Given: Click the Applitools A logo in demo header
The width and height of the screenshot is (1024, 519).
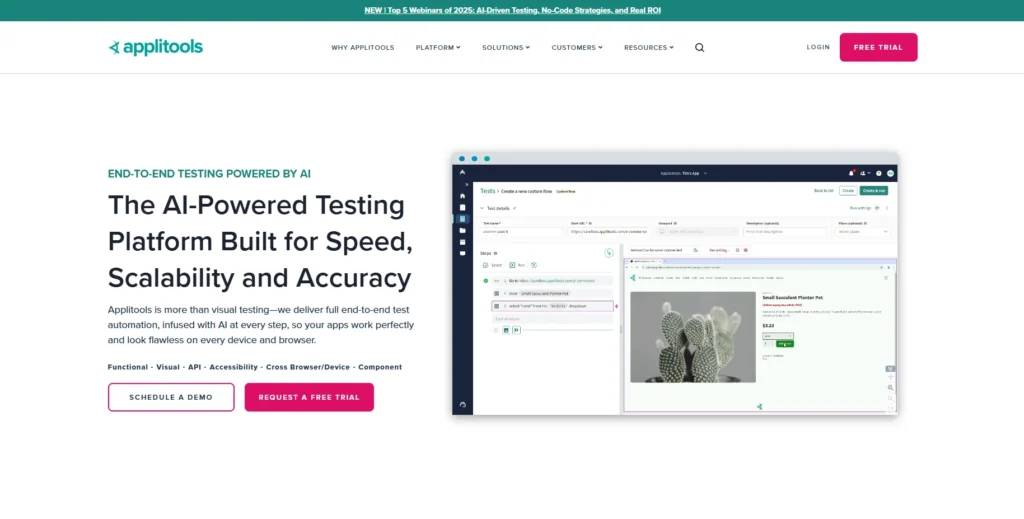Looking at the screenshot, I should (x=462, y=173).
